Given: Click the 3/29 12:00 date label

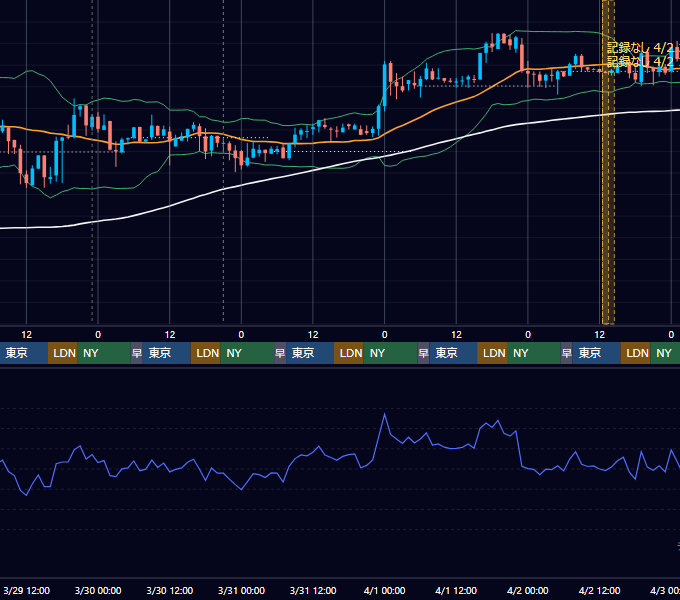Looking at the screenshot, I should pyautogui.click(x=26, y=591).
